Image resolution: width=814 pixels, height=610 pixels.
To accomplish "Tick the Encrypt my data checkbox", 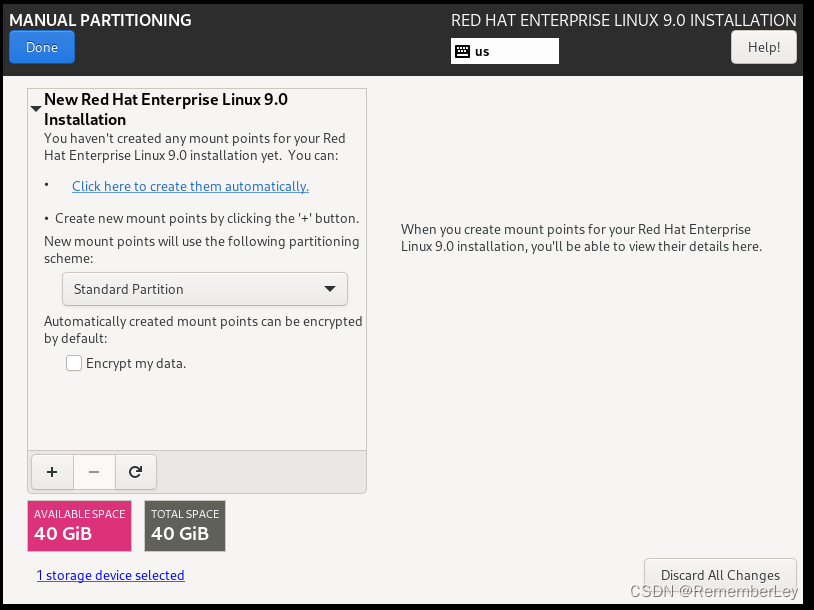I will [x=74, y=363].
